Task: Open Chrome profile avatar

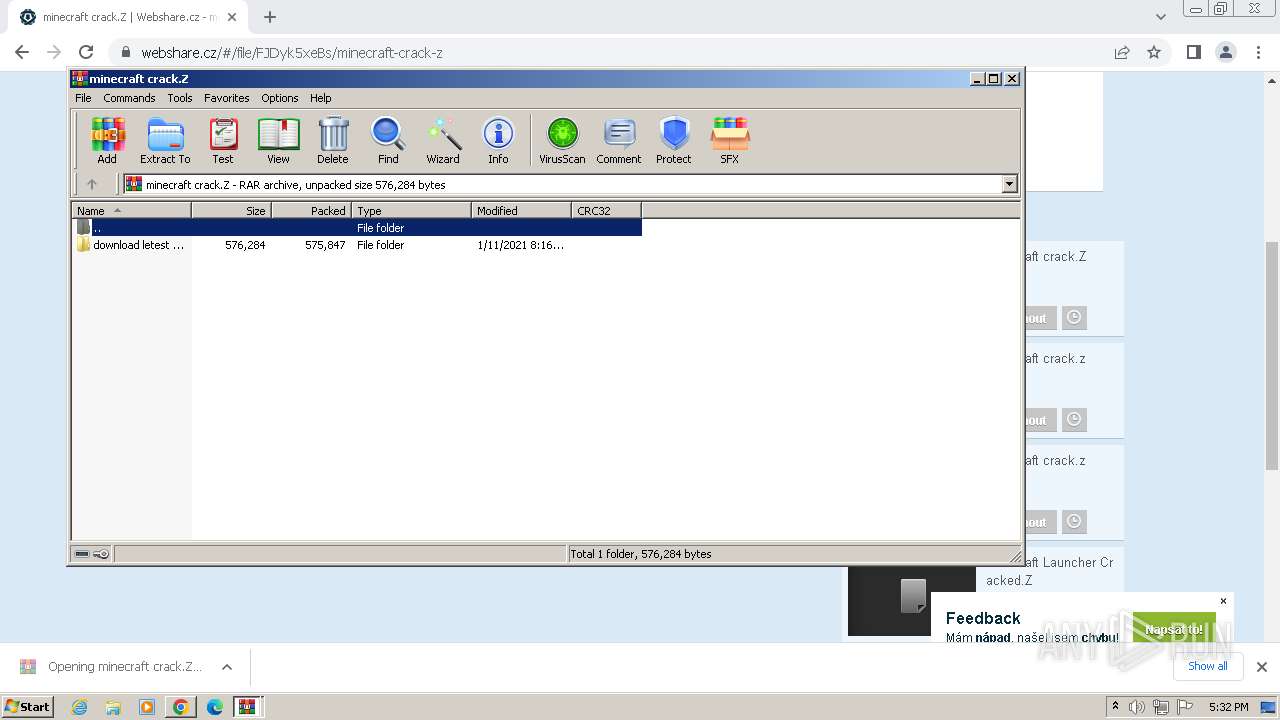Action: click(1225, 52)
